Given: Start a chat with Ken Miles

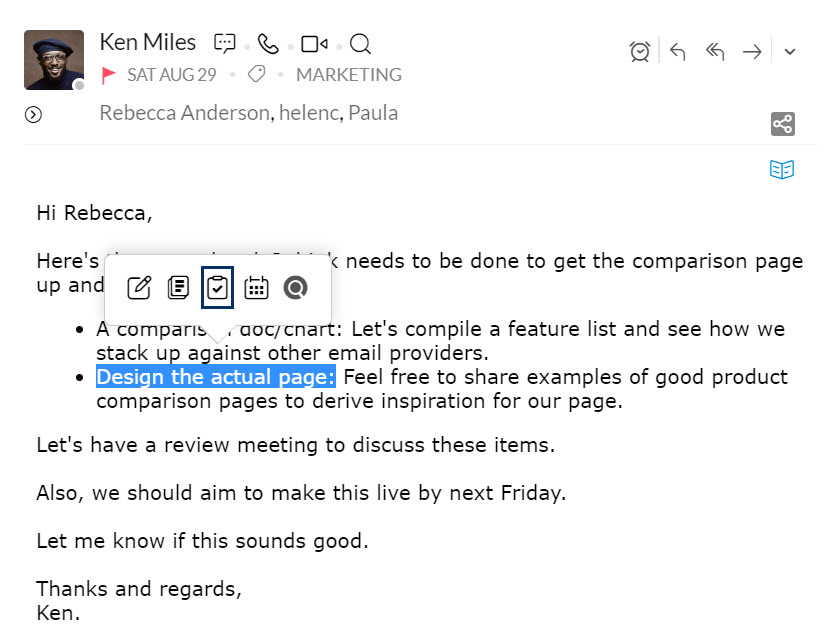Looking at the screenshot, I should click(x=225, y=43).
